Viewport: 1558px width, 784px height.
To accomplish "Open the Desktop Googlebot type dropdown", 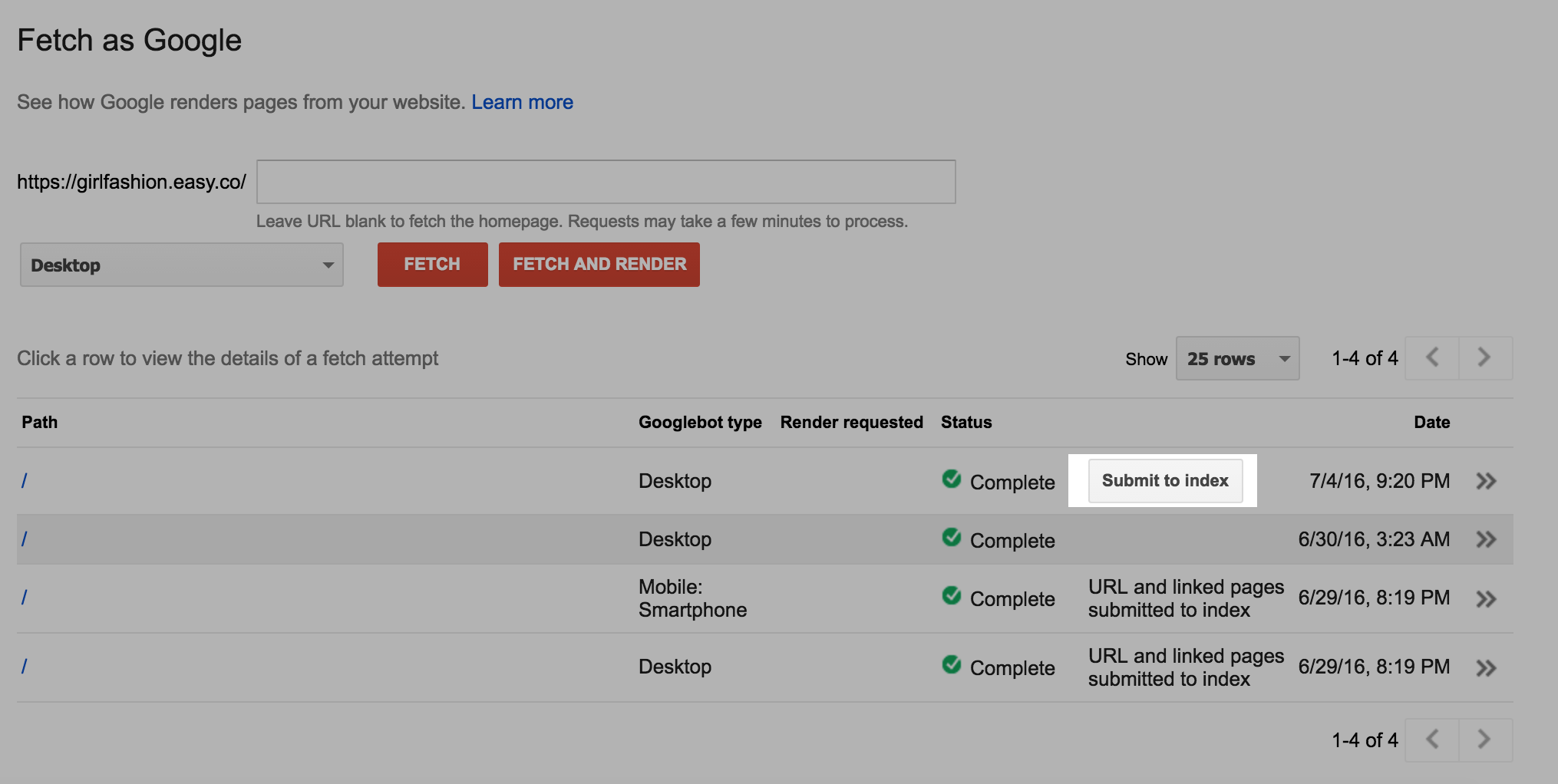I will coord(182,265).
